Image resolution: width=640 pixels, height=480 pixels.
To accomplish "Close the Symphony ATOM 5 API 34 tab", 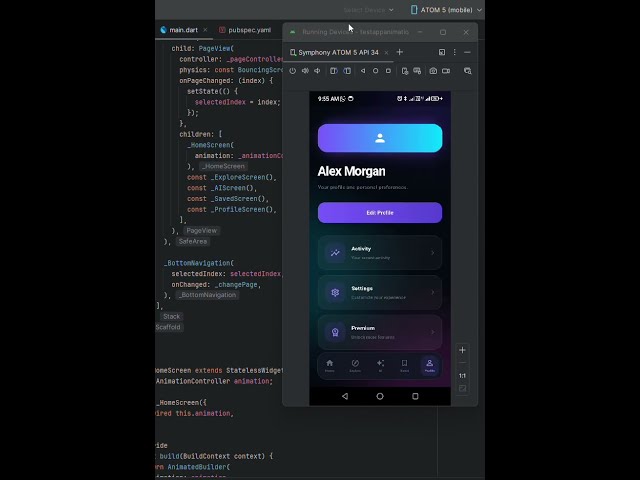I will coord(386,52).
